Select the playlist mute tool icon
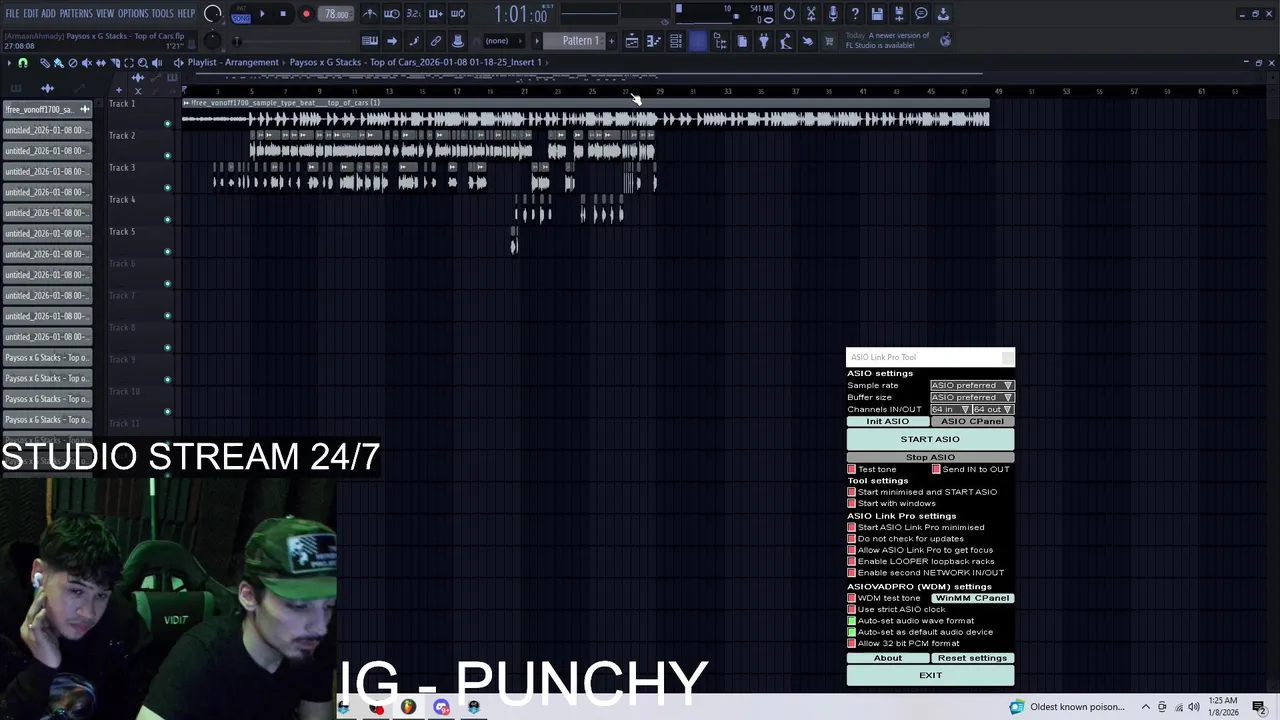The image size is (1280, 720). point(86,63)
